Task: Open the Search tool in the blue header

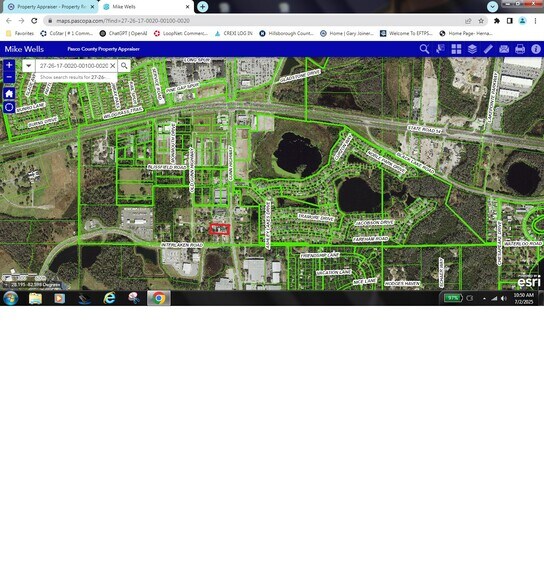Action: point(424,49)
